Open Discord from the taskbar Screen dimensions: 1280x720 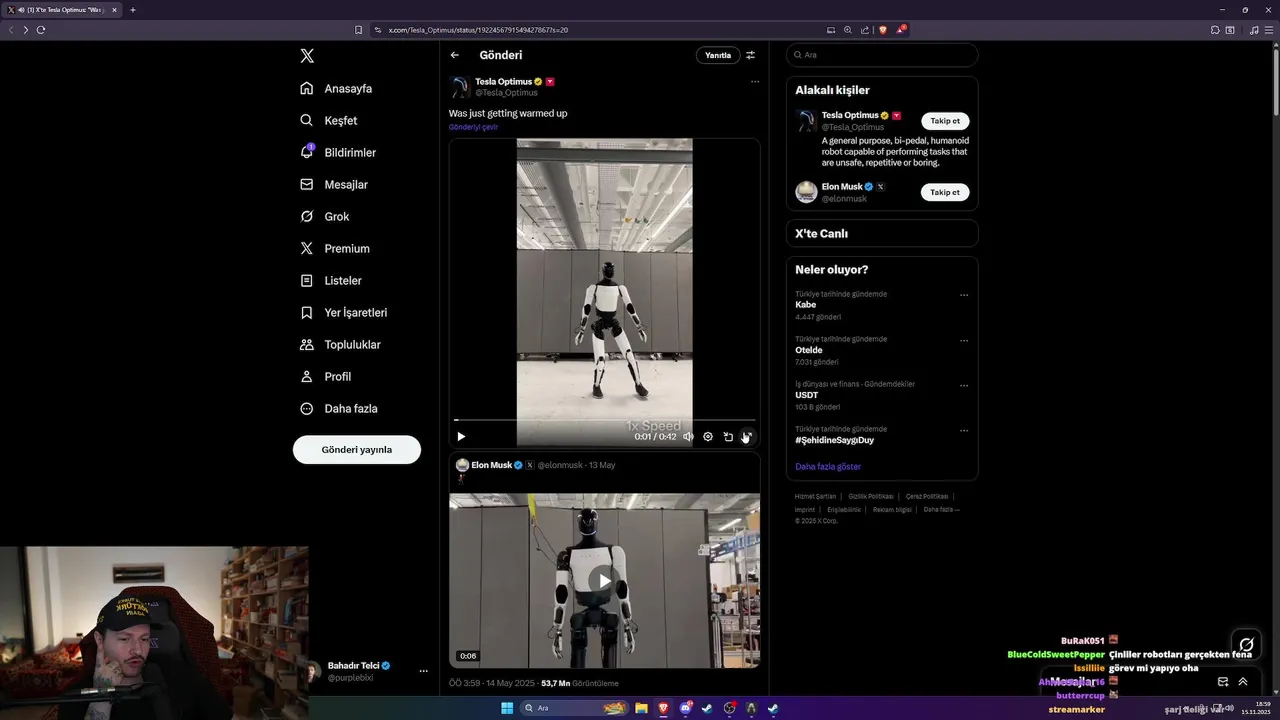(x=685, y=708)
